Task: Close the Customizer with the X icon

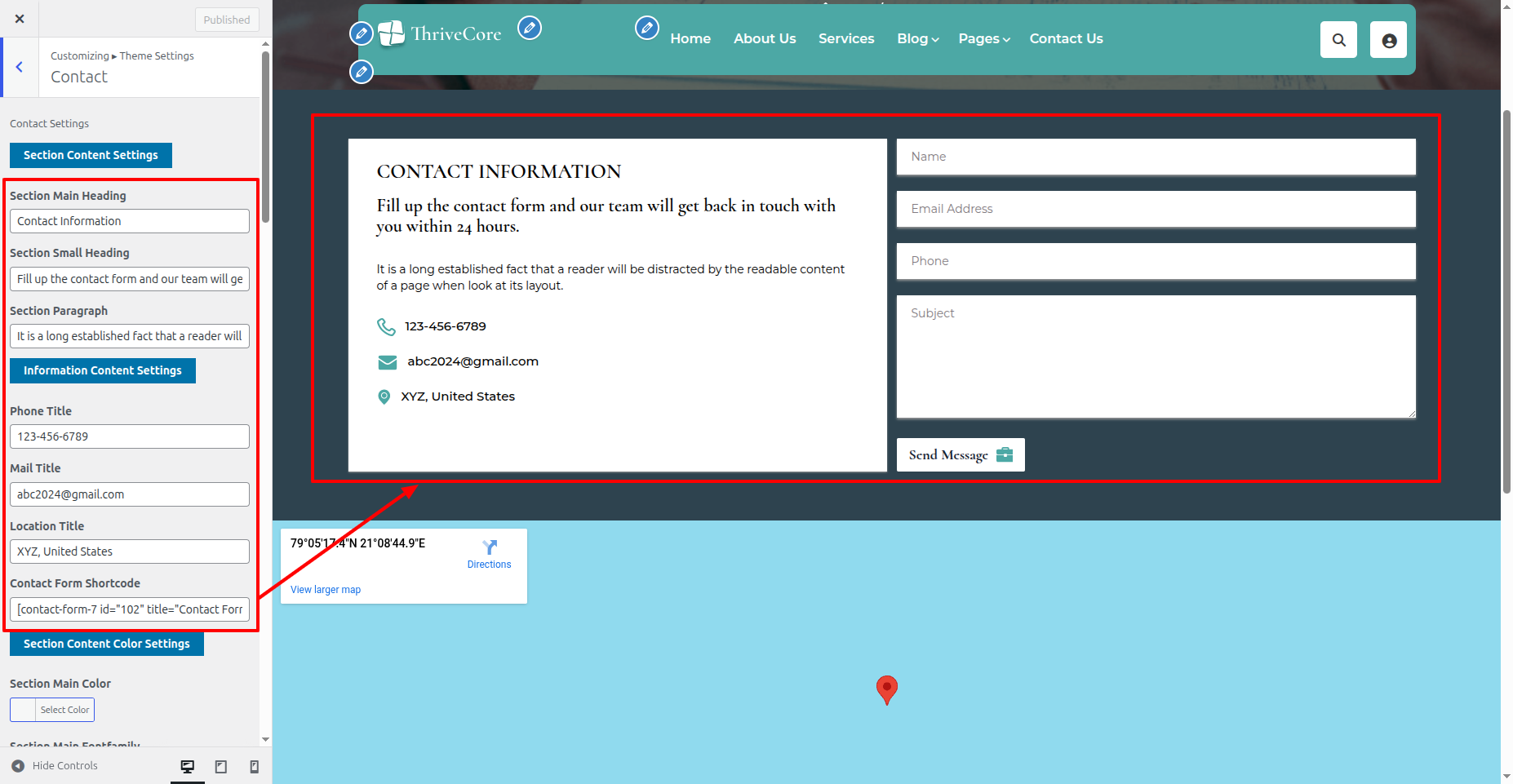Action: (x=20, y=19)
